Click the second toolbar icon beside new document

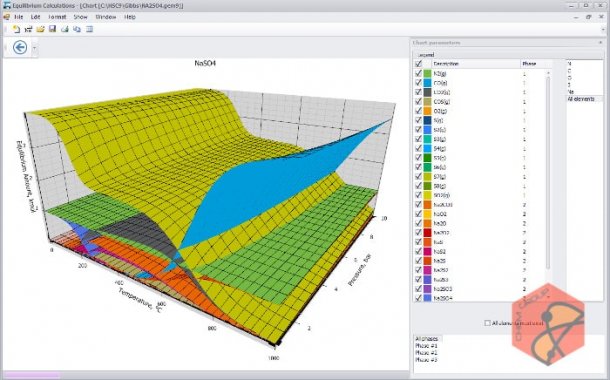coord(28,29)
